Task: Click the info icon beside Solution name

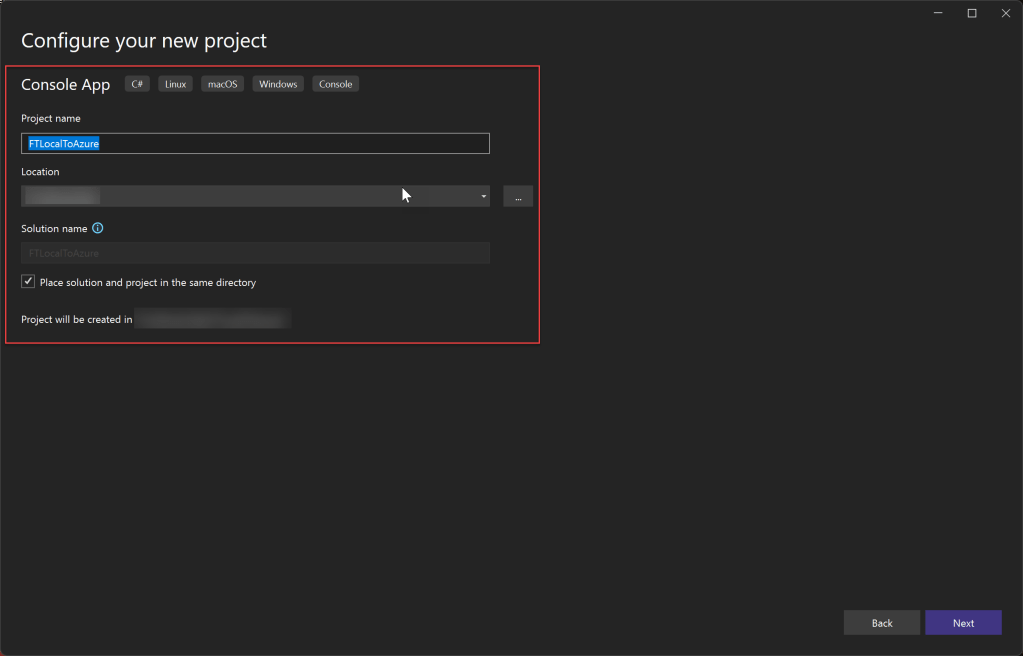Action: click(x=98, y=229)
